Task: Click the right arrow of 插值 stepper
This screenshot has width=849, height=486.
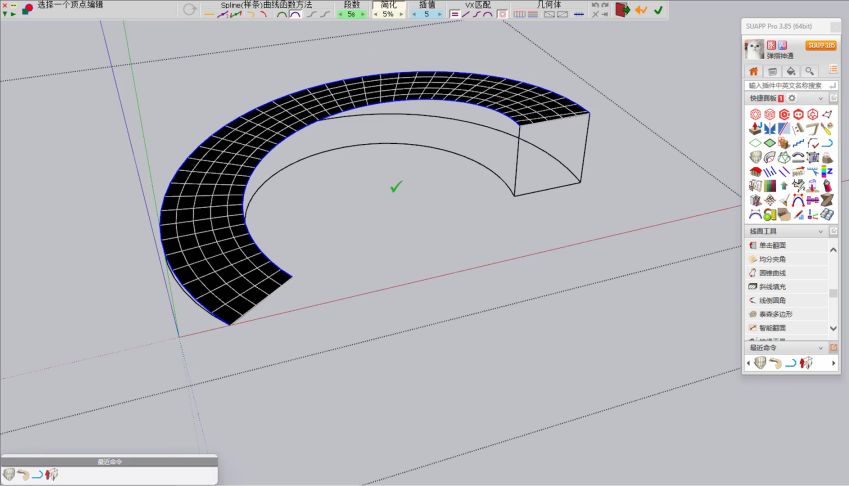Action: click(439, 15)
